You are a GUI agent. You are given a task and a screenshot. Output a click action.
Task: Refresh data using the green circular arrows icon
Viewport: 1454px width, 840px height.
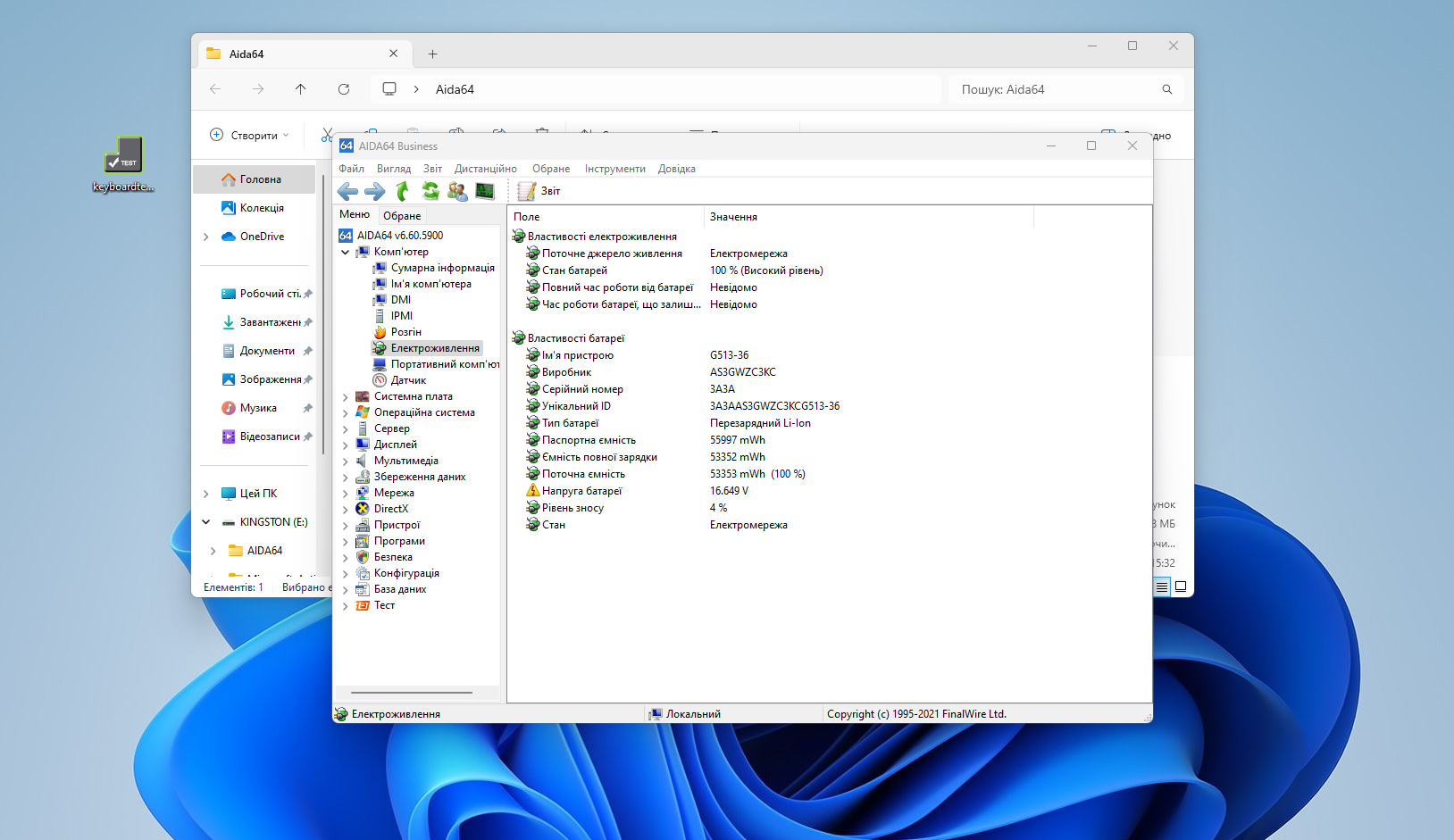point(430,191)
